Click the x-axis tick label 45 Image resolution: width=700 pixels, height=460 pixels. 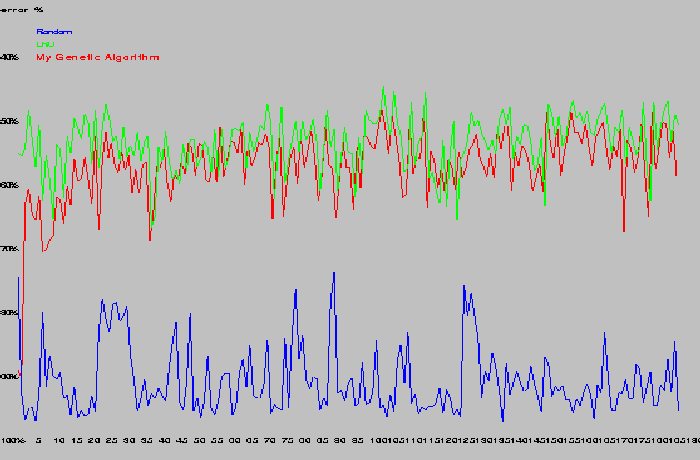coord(182,440)
